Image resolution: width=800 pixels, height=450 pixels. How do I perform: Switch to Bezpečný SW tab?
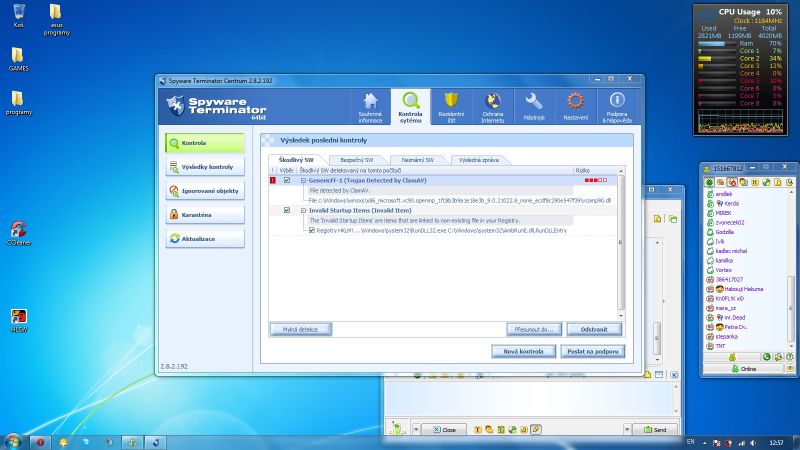coord(357,160)
